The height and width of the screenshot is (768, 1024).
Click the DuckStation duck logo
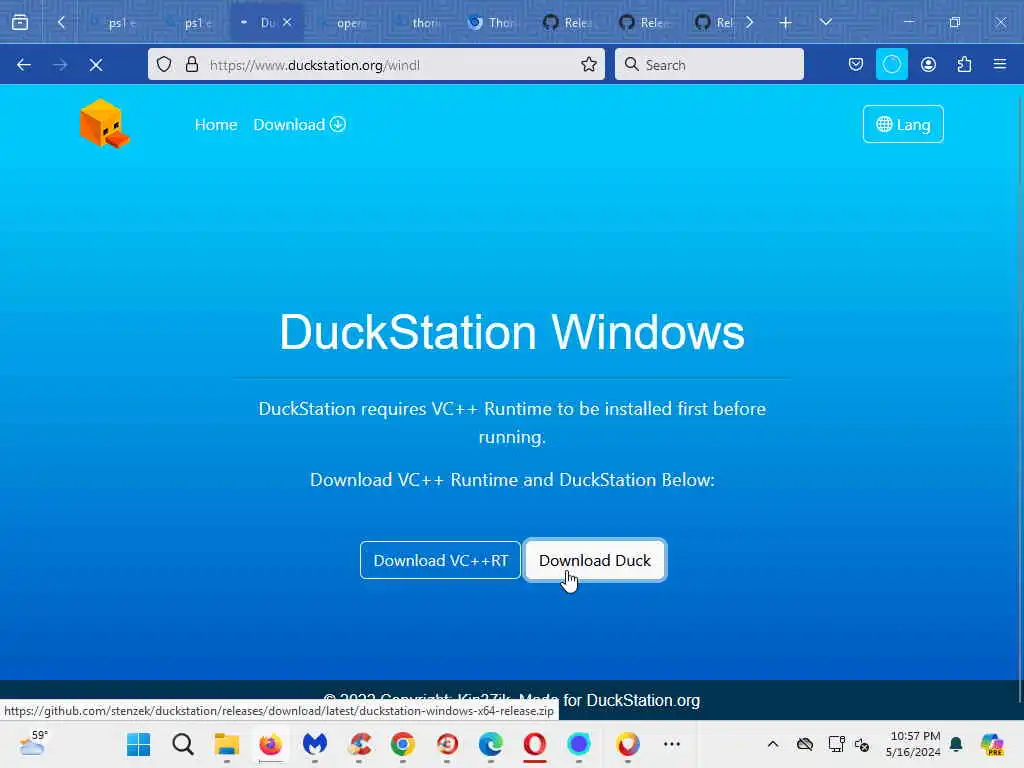click(104, 124)
